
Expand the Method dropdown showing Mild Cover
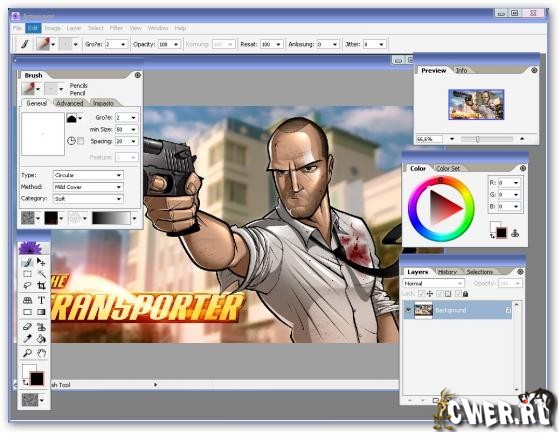pos(88,187)
